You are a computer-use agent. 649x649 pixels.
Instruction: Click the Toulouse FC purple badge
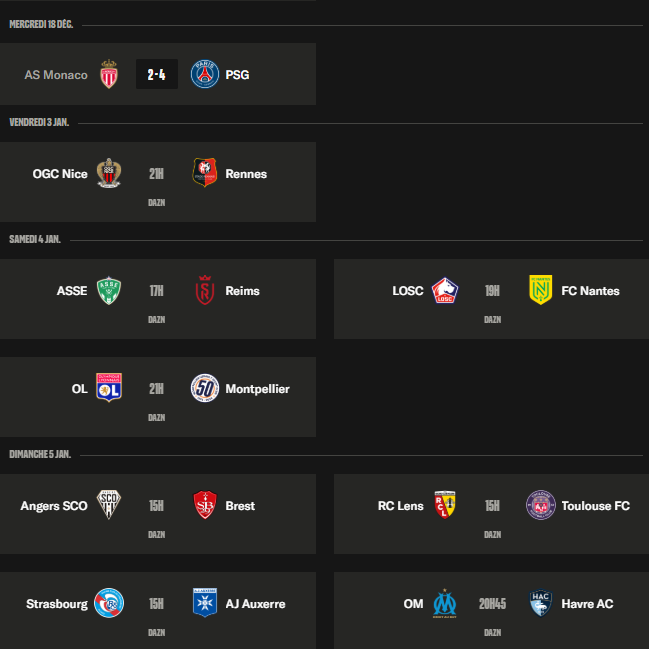[x=541, y=505]
